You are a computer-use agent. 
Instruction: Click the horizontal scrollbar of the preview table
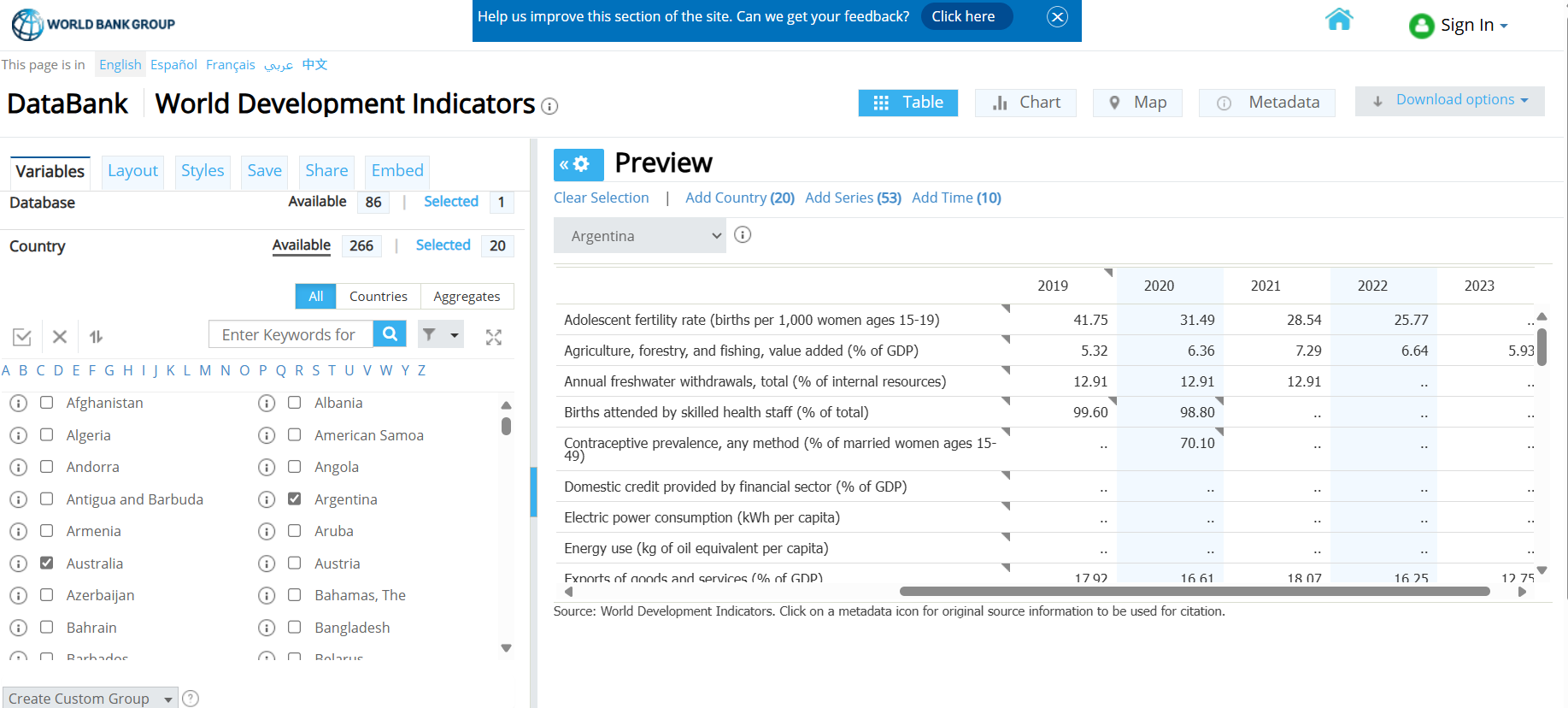(1195, 591)
